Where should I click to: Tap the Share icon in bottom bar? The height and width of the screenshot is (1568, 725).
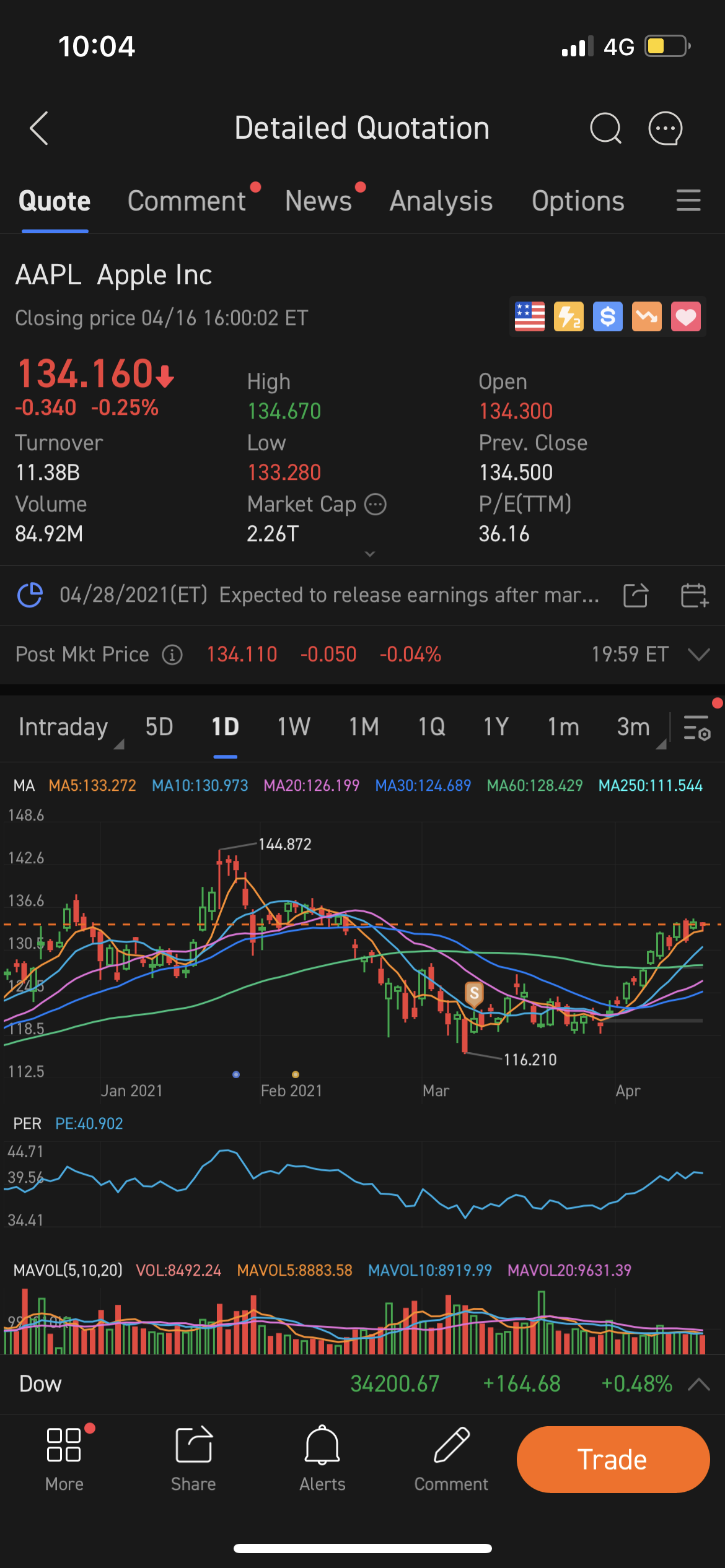(193, 1445)
